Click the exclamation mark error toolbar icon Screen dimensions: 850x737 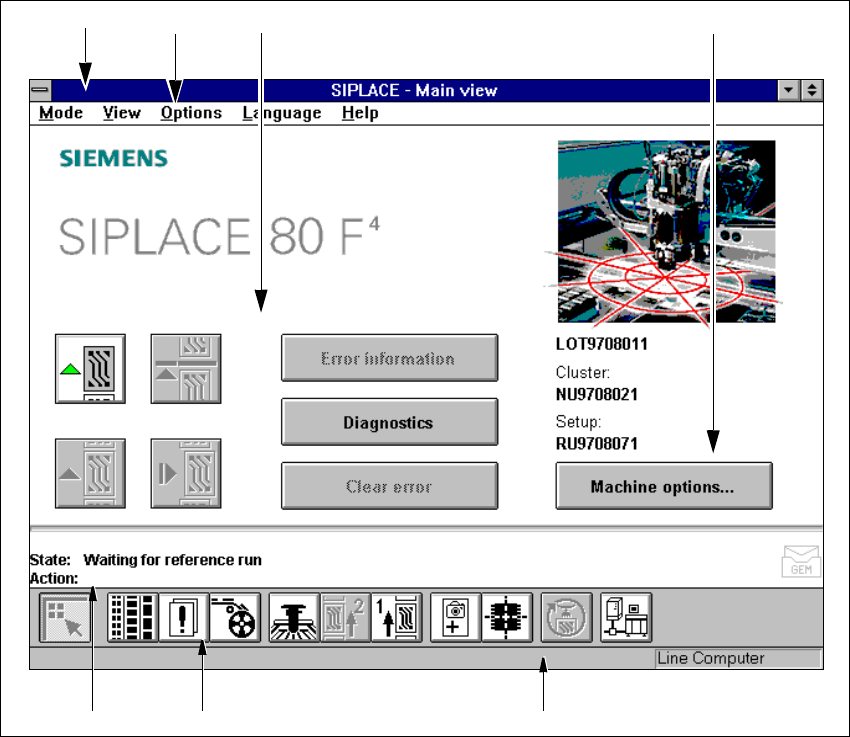click(x=183, y=618)
